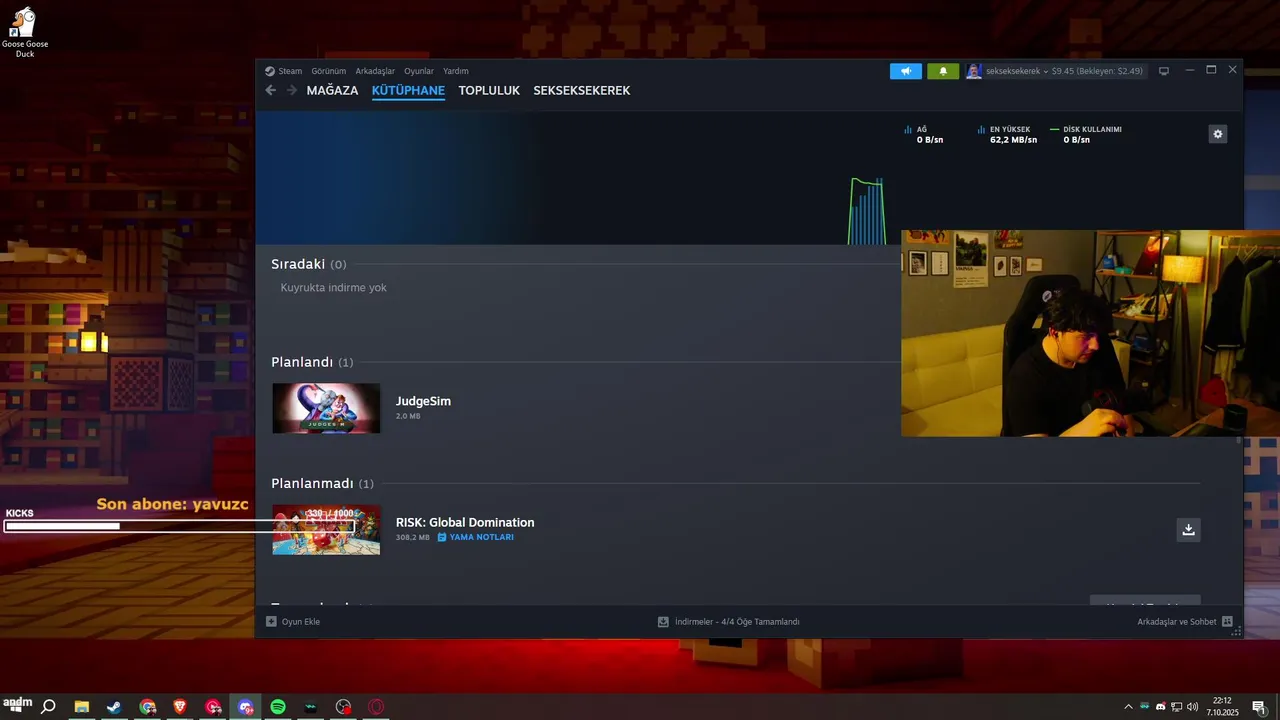Screen dimensions: 1280x720
Task: Go to the KÜTÜPHANE tab
Action: point(408,90)
